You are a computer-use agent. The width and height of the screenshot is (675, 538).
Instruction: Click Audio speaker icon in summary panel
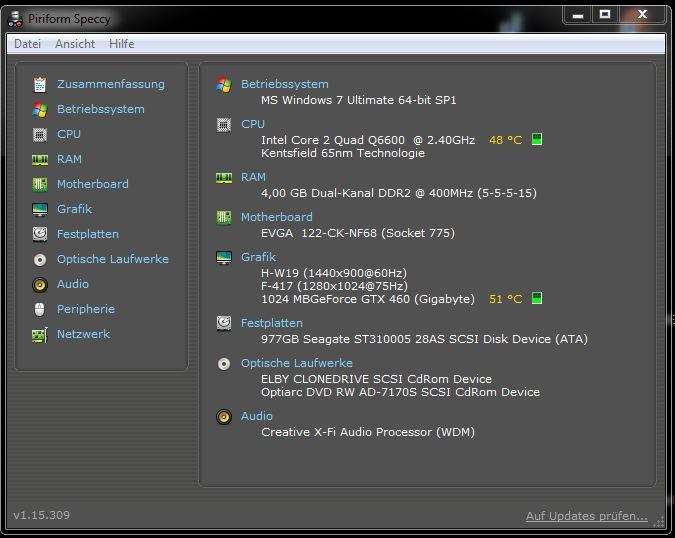[x=224, y=417]
